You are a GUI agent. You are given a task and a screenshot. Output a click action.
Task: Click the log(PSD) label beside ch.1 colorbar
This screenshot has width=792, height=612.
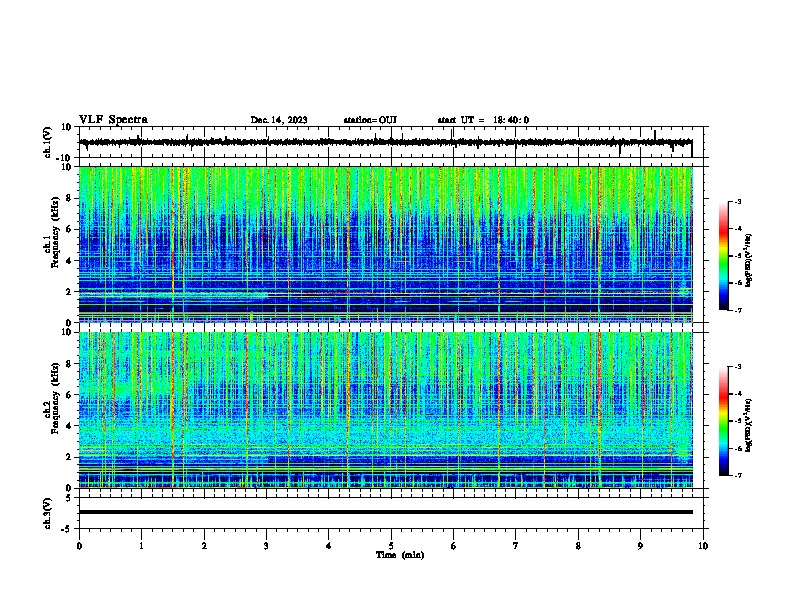[749, 261]
